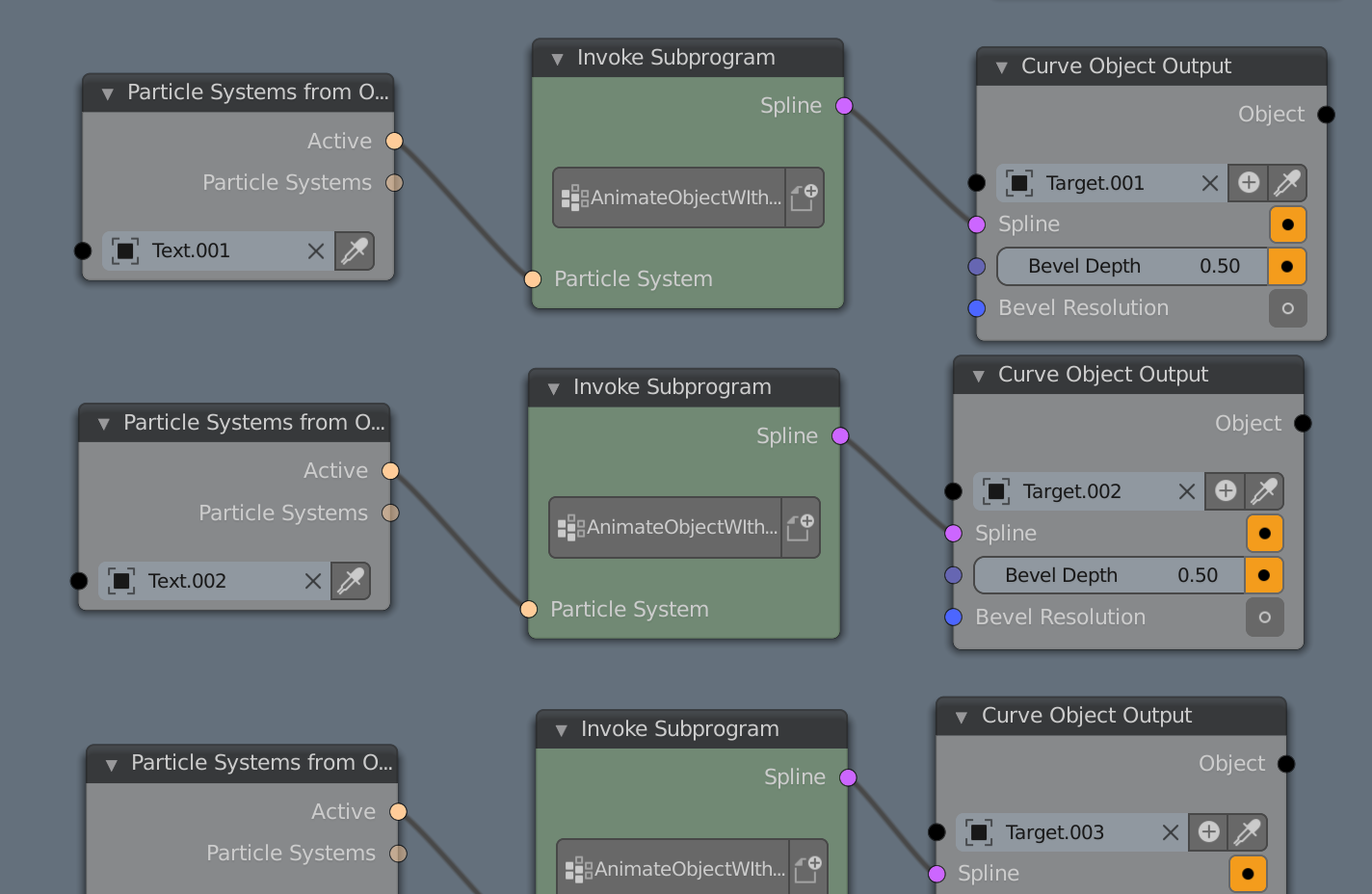Click Bevel Depth 0.50 field in Target.001 node
The width and height of the screenshot is (1372, 894).
pyautogui.click(x=1133, y=266)
